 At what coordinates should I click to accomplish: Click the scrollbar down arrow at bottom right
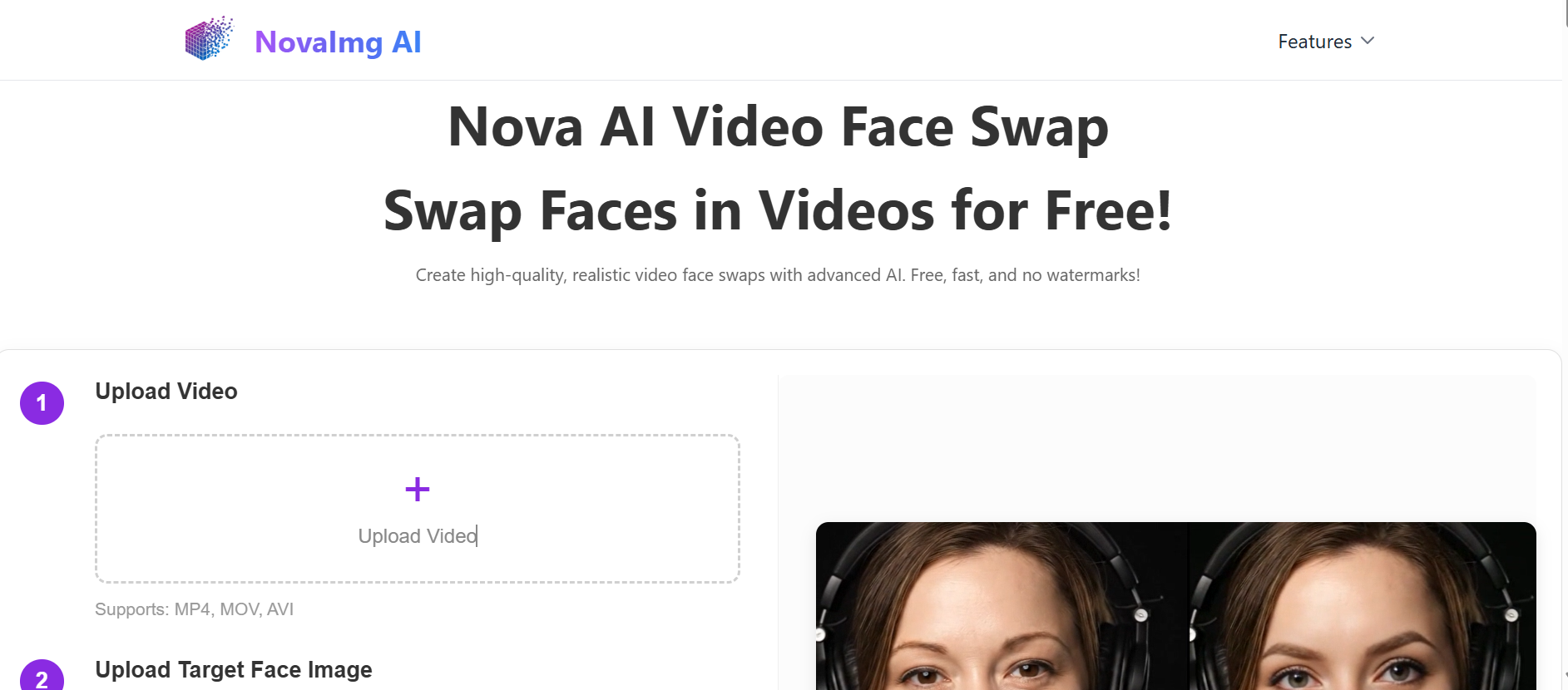click(x=1565, y=676)
